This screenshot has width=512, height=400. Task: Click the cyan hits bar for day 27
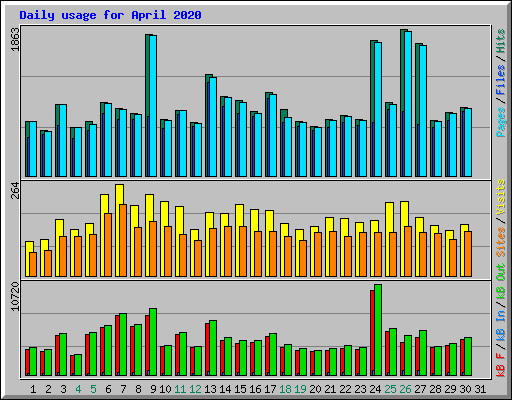[x=423, y=111]
